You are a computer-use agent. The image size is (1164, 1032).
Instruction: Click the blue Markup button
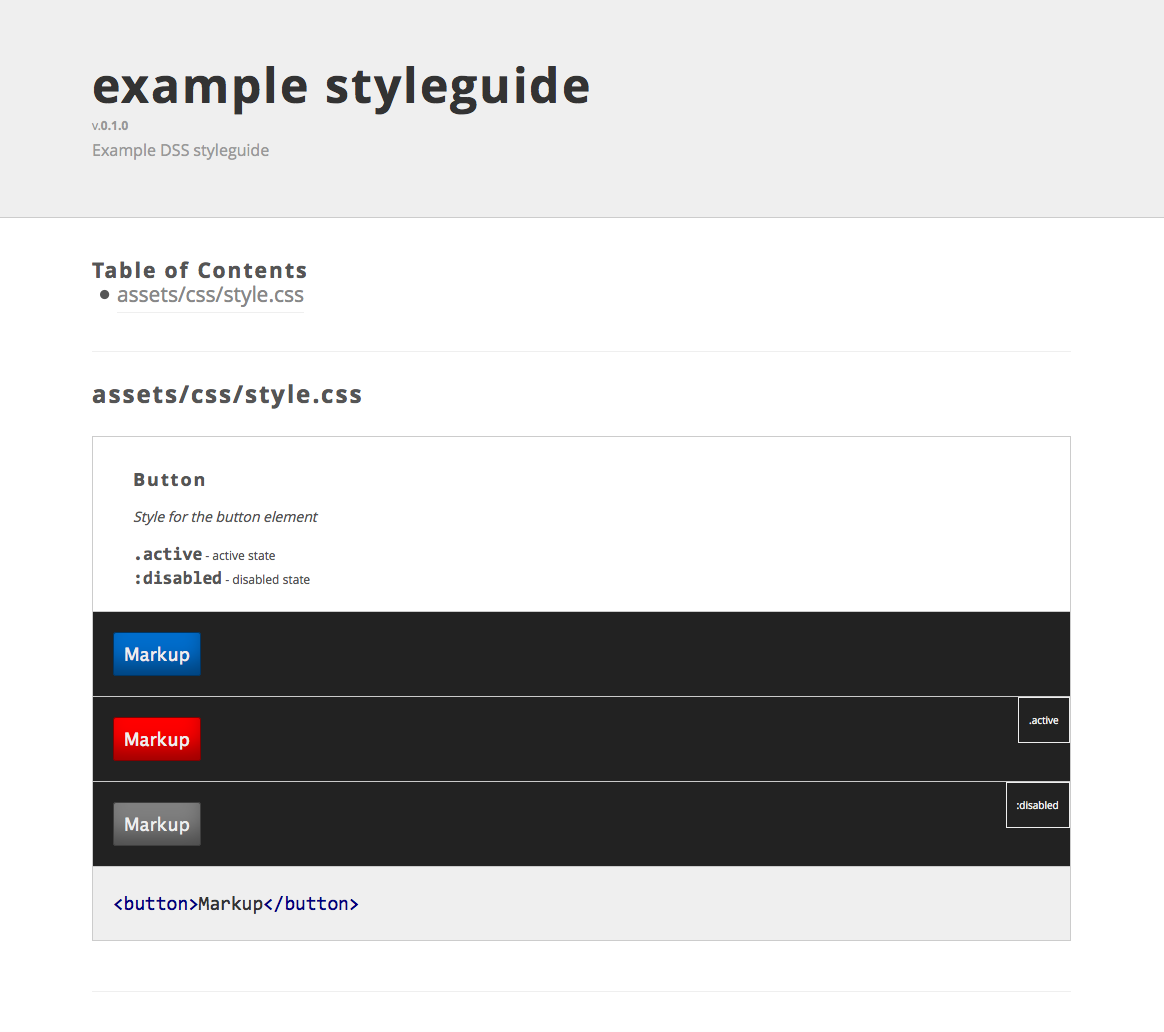coord(157,654)
